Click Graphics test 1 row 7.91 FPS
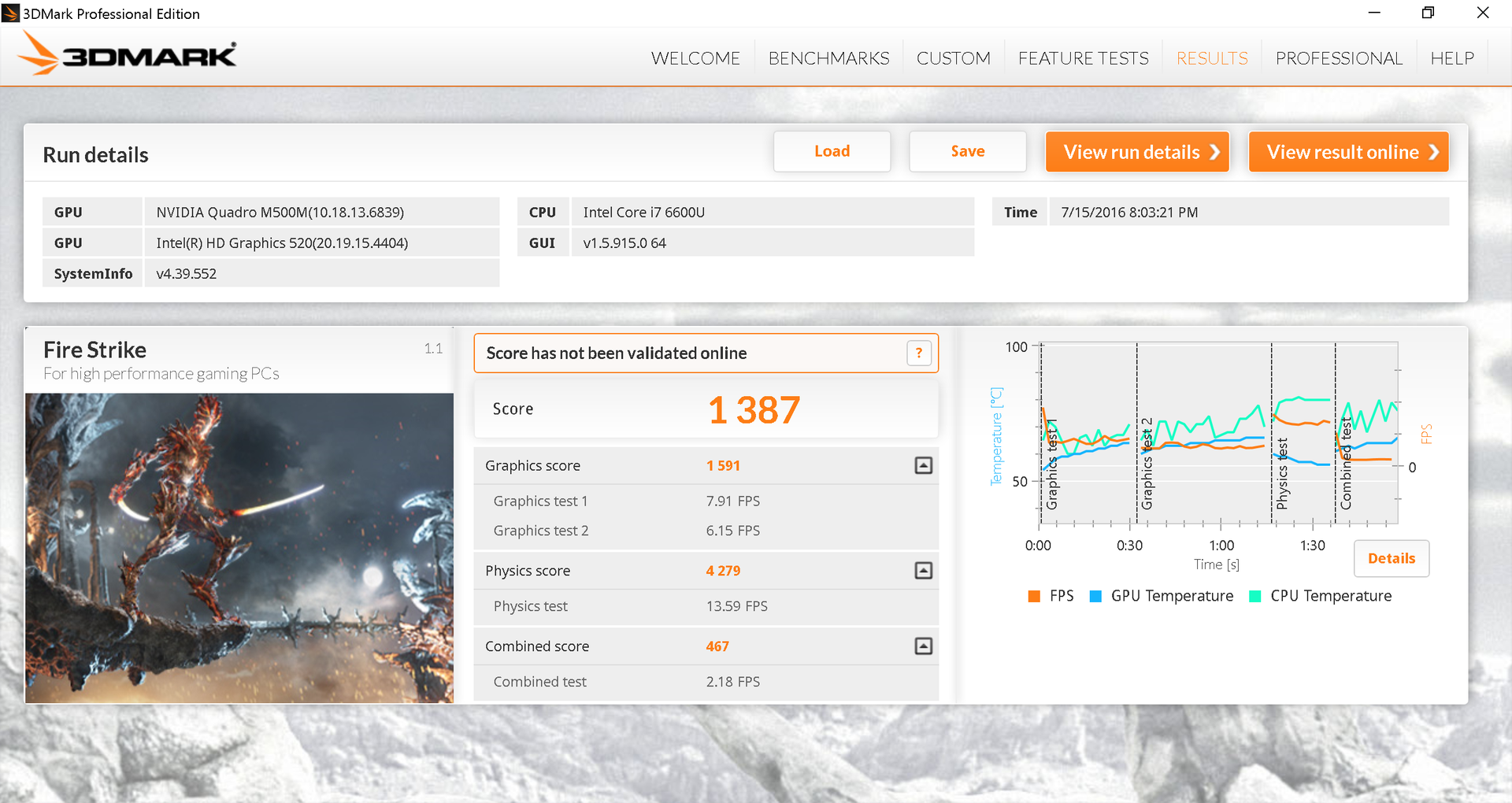 pyautogui.click(x=706, y=501)
